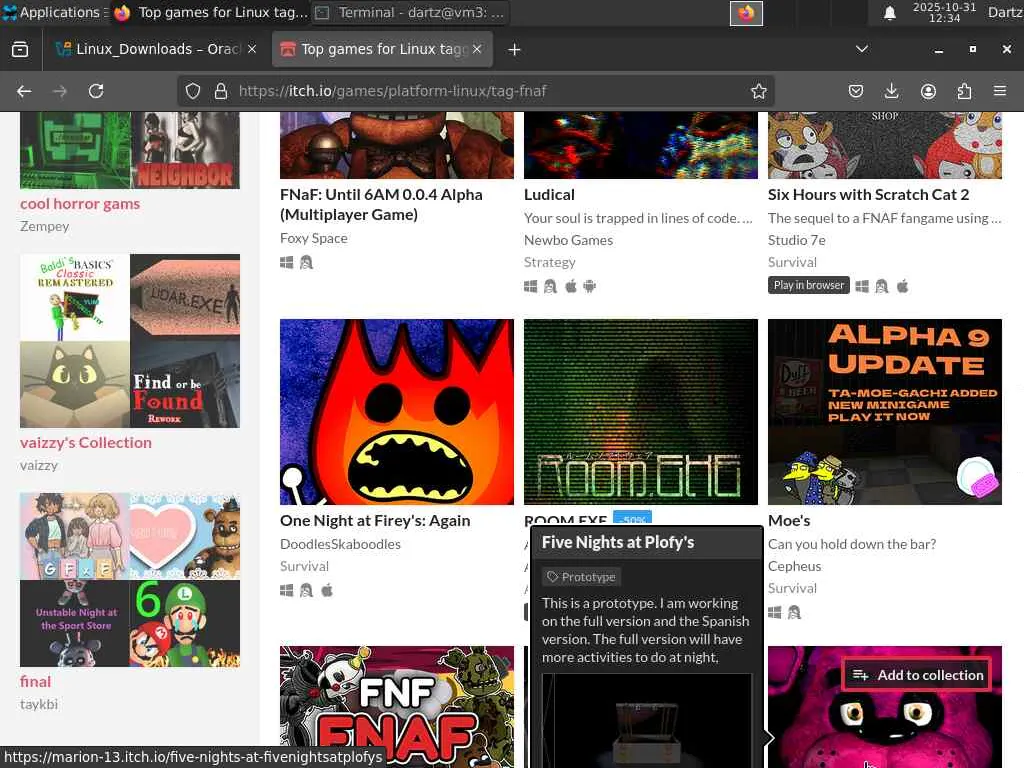Open Zempey user profile
This screenshot has height=768, width=1024.
44,227
